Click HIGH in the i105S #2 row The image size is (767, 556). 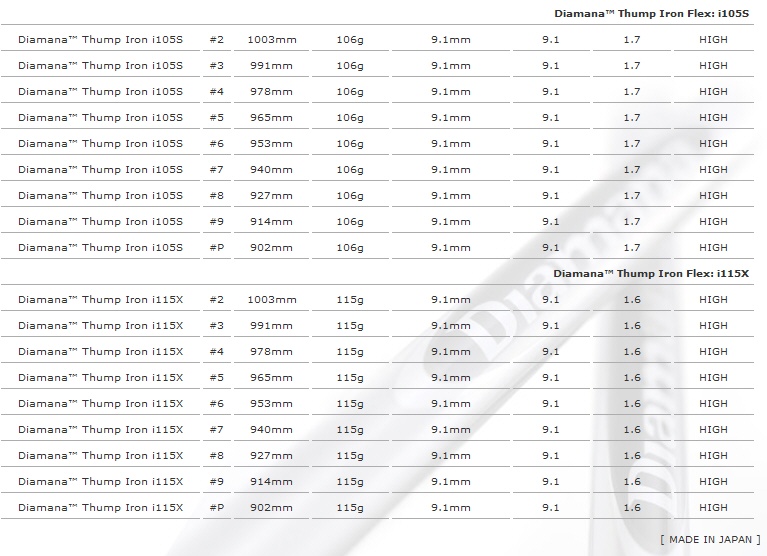tap(713, 40)
